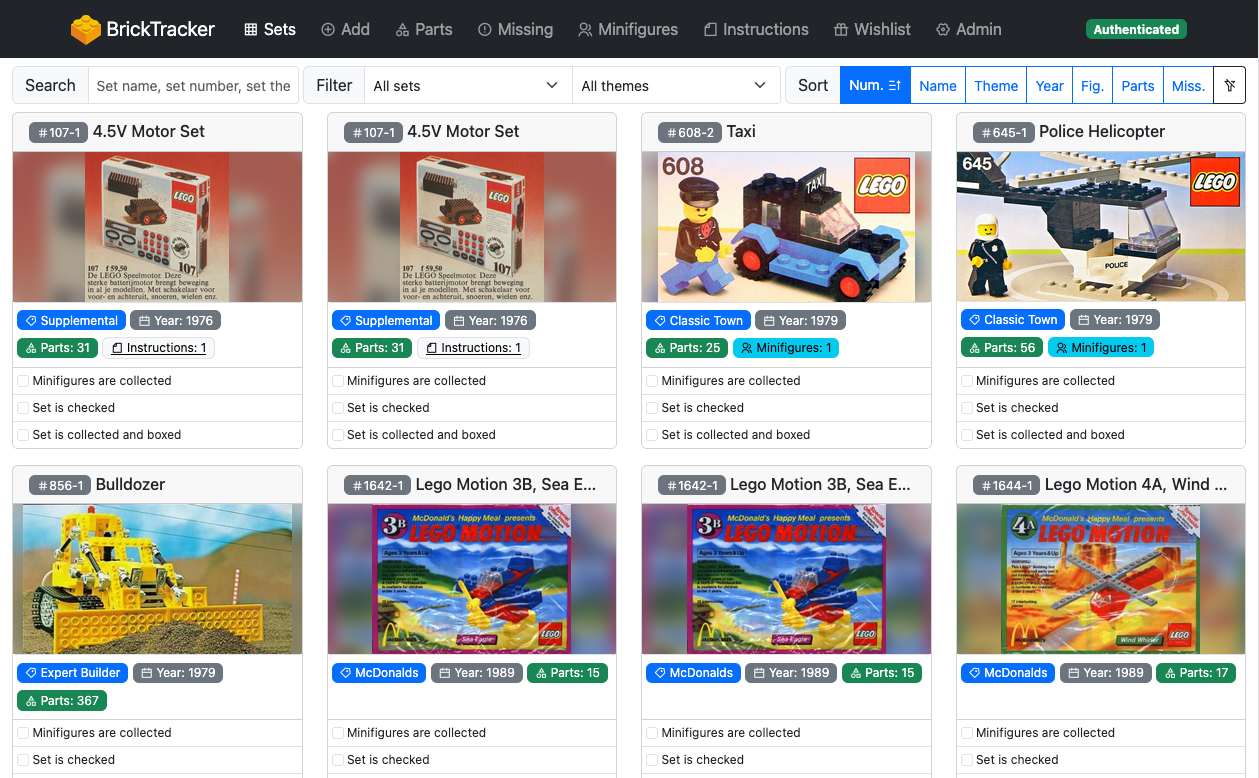Tick 'Set is collected and boxed' for first 4.5V Motor Set

[x=23, y=435]
